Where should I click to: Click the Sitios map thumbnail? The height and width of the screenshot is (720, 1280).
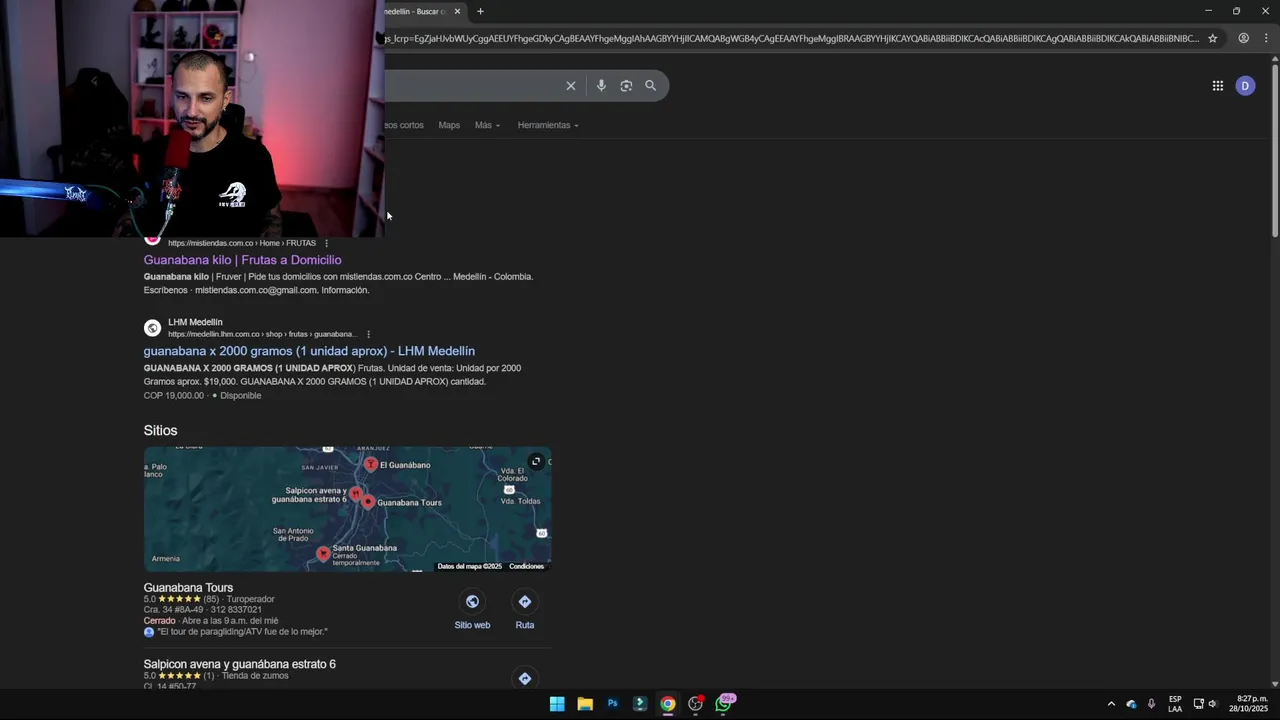pyautogui.click(x=347, y=509)
